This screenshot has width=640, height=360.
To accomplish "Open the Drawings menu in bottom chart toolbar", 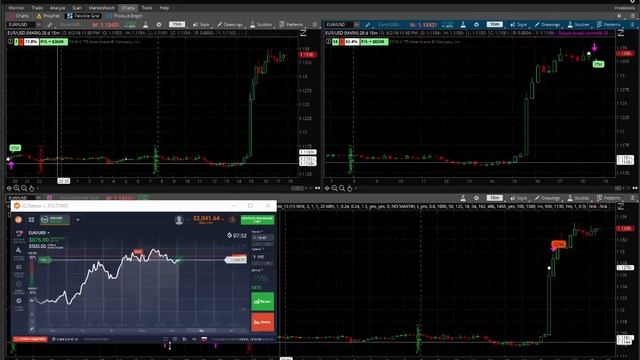I will tap(547, 198).
